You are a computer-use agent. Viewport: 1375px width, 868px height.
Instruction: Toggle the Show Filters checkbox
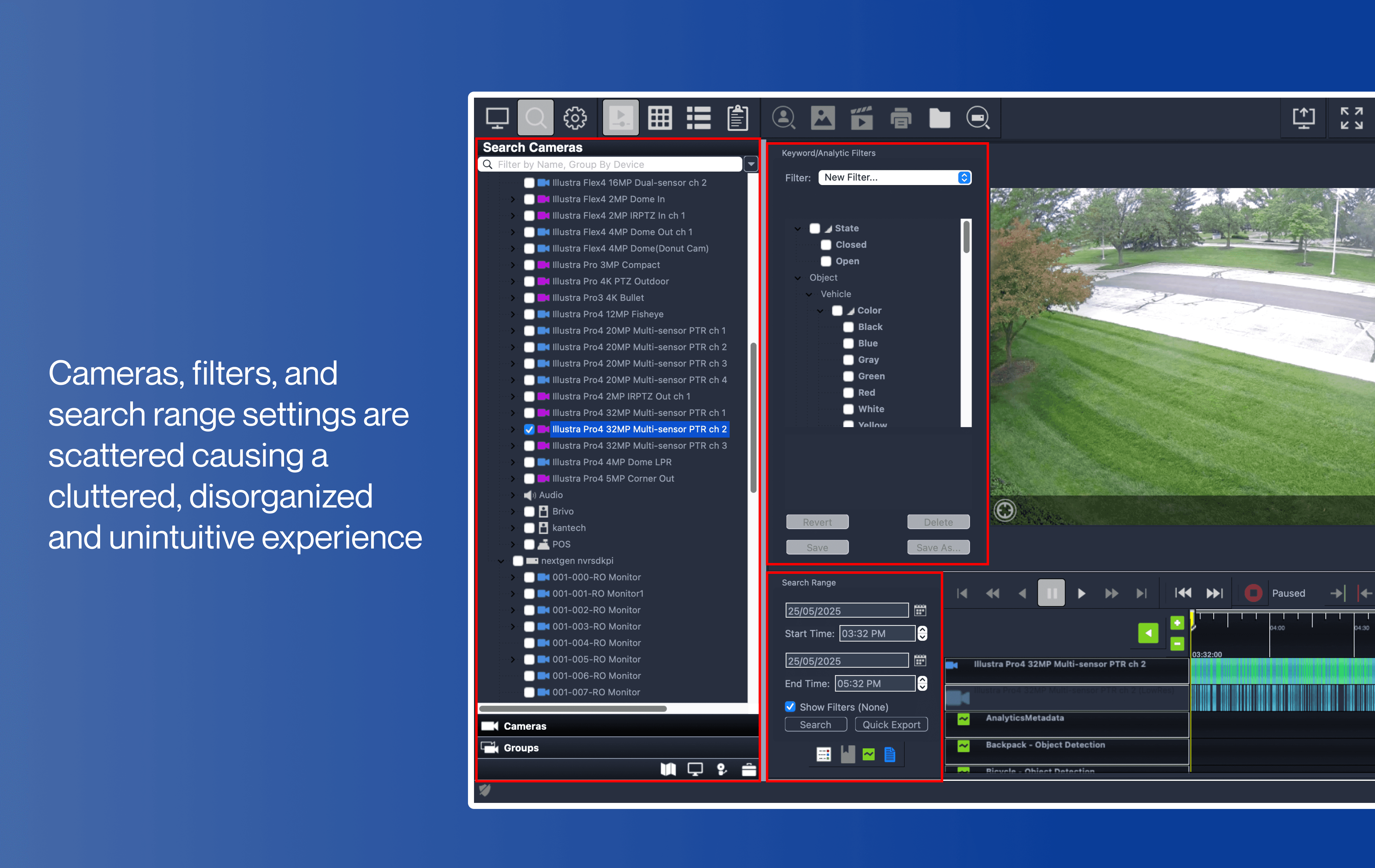[x=790, y=706]
